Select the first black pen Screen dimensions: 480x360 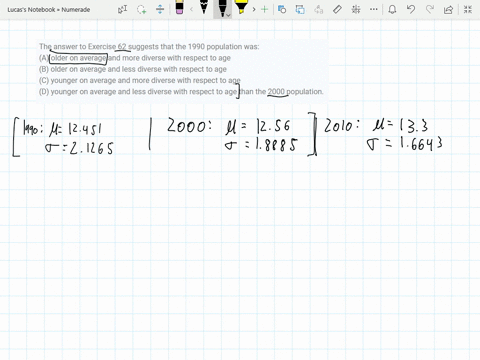204,7
